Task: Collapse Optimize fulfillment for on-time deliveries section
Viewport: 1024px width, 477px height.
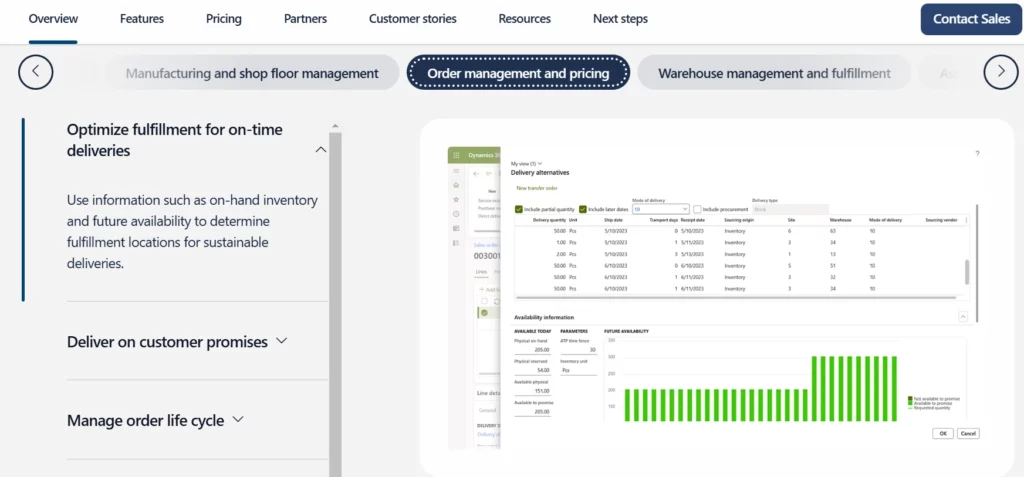Action: 321,150
